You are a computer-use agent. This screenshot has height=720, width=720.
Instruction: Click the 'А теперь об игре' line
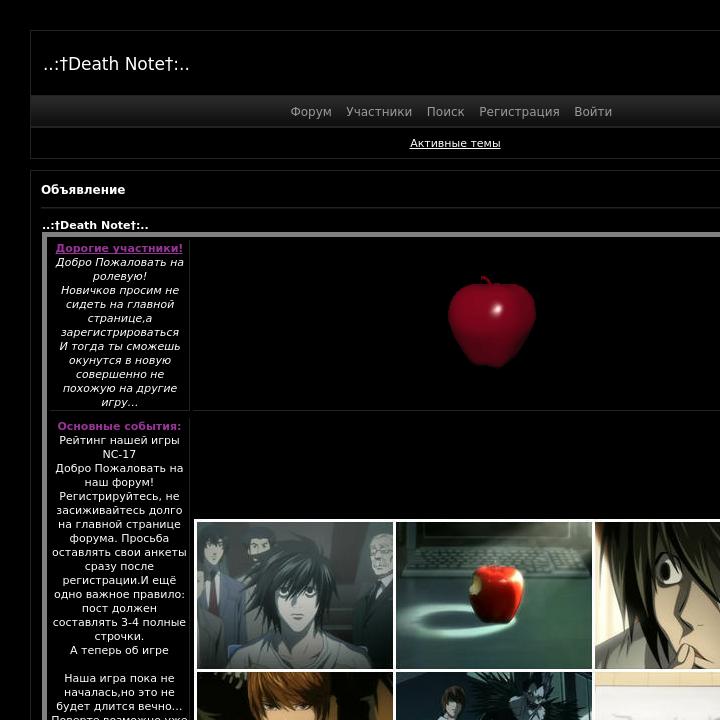[x=119, y=650]
